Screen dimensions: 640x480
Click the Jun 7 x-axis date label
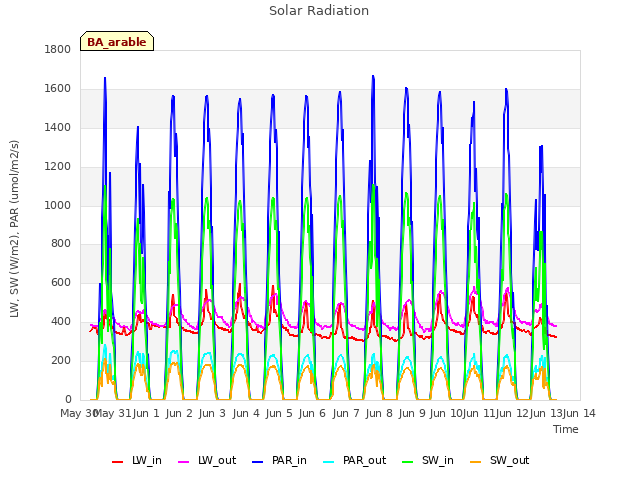coord(346,413)
